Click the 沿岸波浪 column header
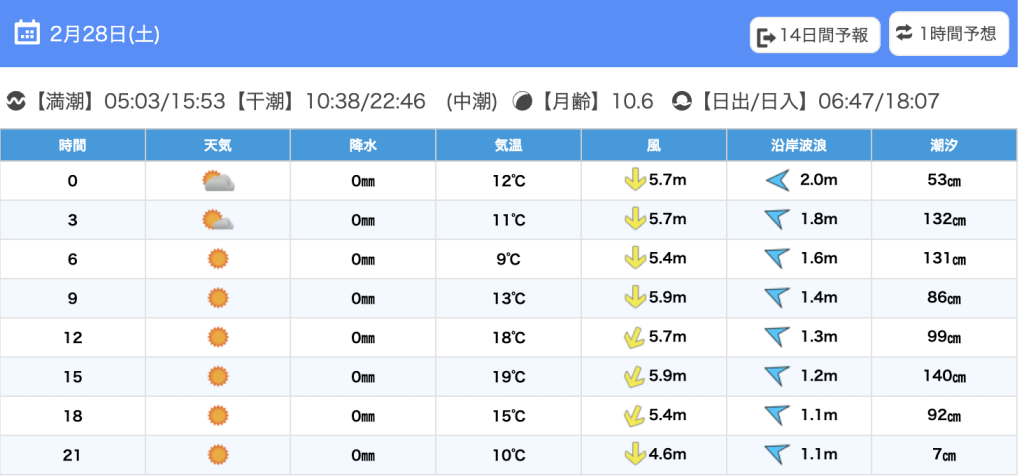1024x476 pixels. 798,145
